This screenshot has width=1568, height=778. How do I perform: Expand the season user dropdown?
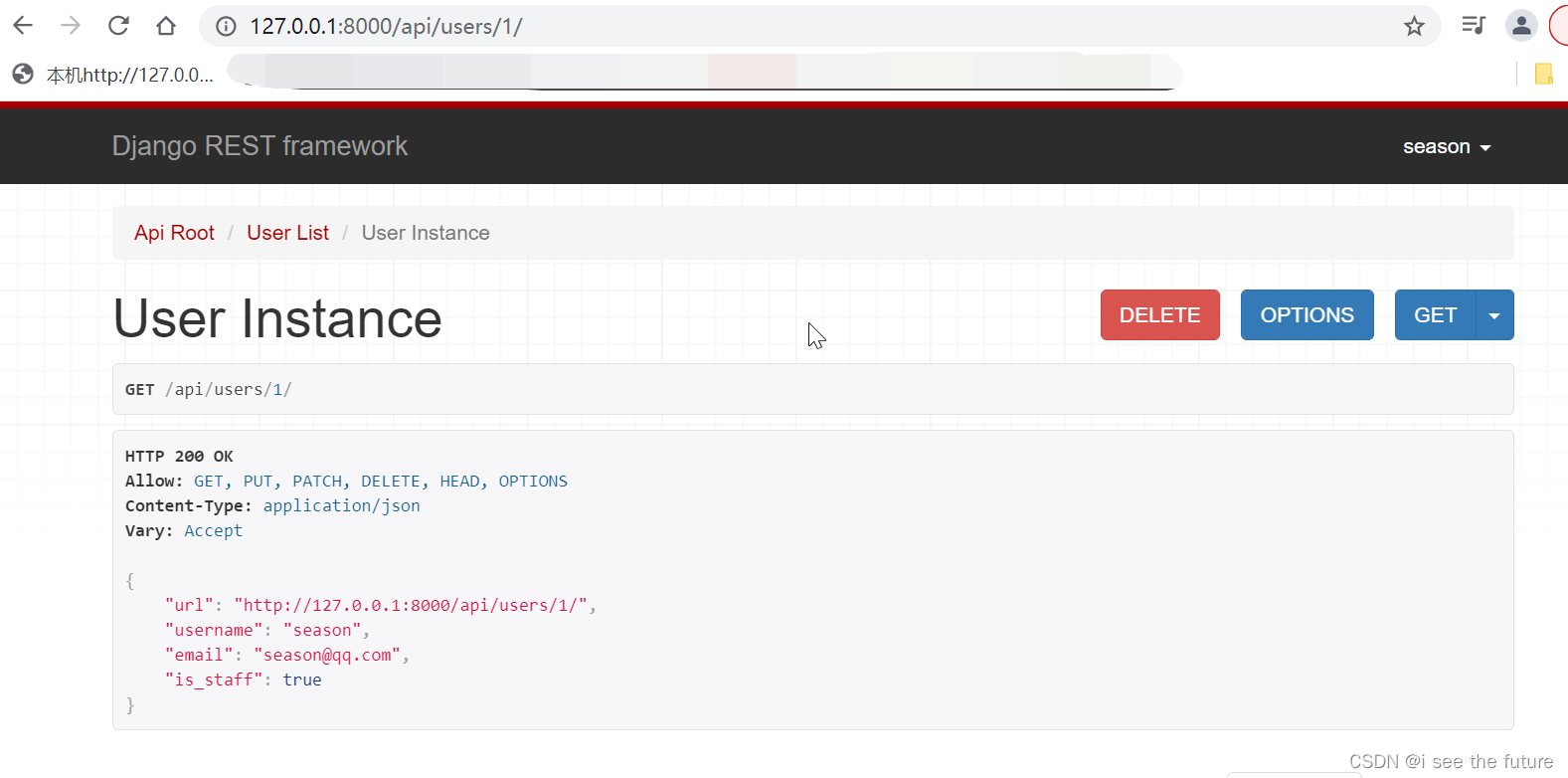1447,147
